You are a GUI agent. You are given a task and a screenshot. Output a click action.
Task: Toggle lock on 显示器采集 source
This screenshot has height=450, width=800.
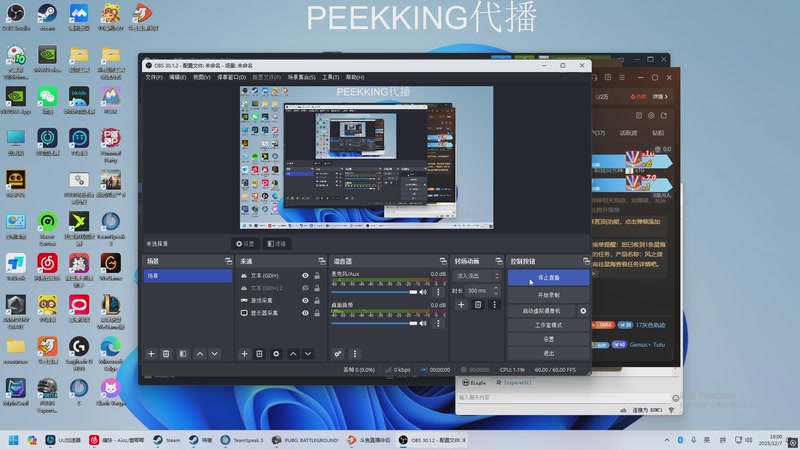(x=317, y=313)
